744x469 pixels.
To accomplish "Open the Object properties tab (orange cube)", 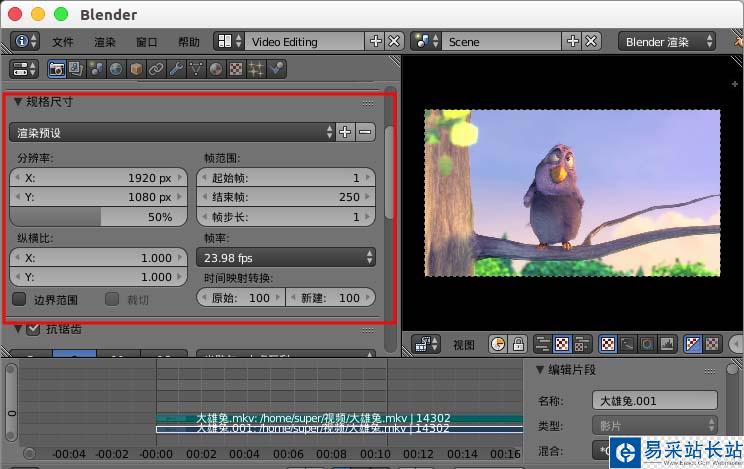I will 136,69.
